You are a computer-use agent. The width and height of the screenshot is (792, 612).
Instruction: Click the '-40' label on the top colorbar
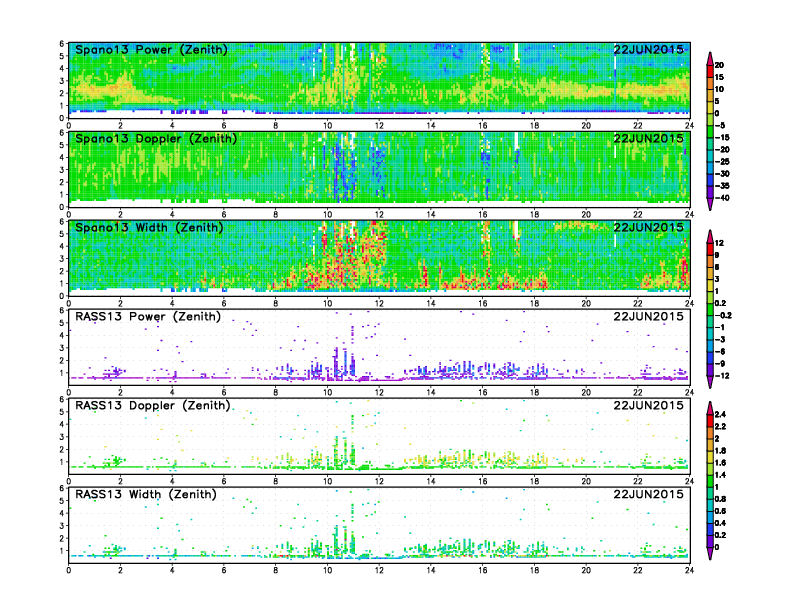(722, 198)
